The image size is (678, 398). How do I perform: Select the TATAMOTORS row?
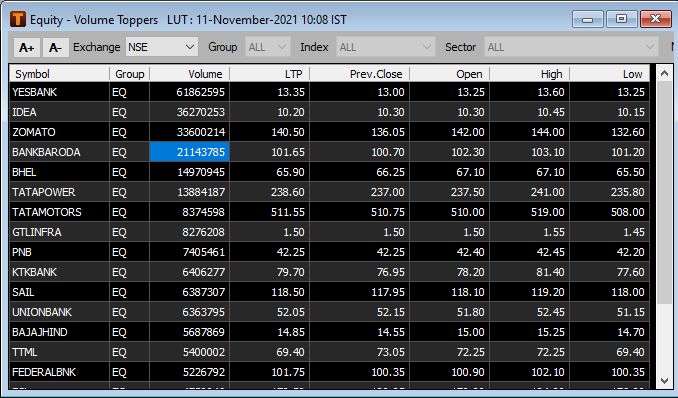(329, 212)
